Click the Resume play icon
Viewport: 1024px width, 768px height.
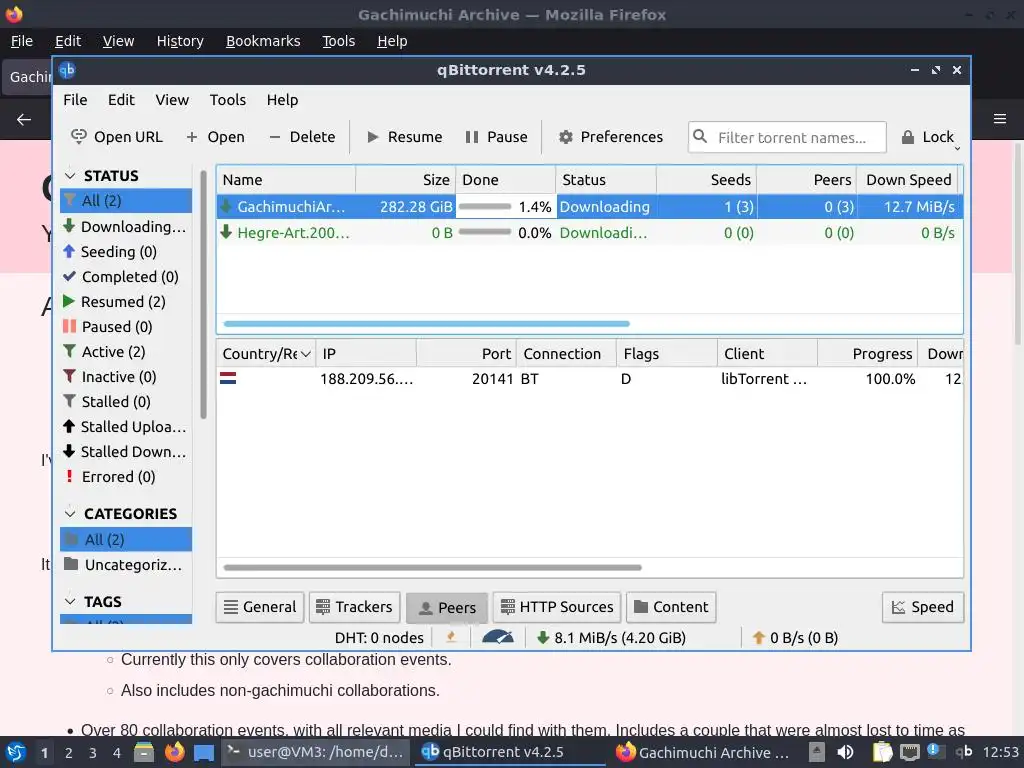tap(373, 137)
